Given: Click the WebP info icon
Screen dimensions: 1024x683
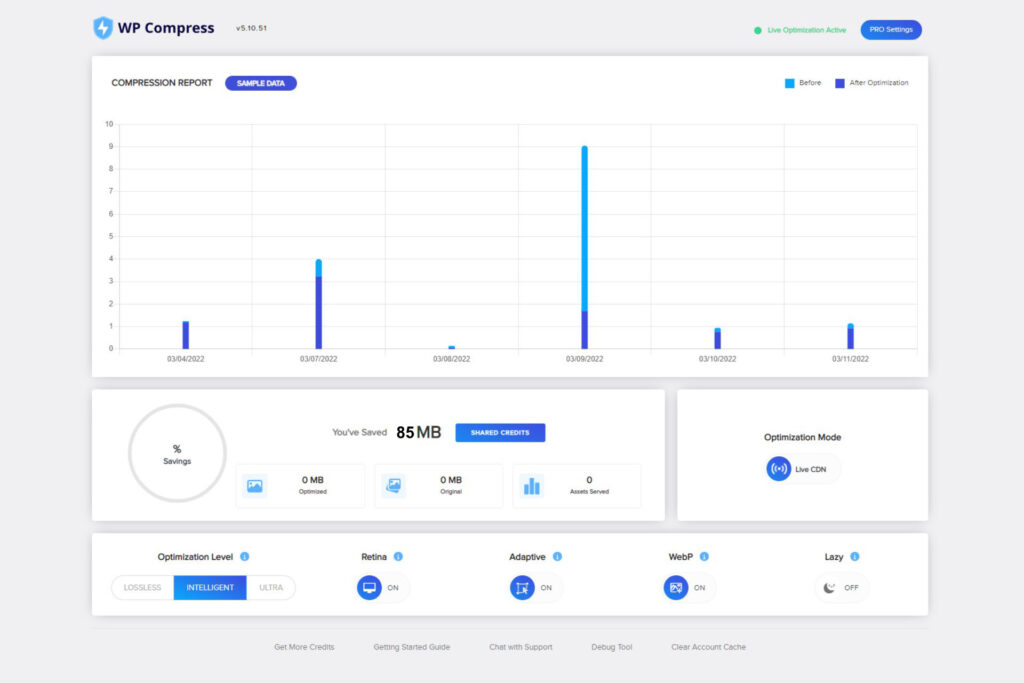Looking at the screenshot, I should (x=705, y=556).
